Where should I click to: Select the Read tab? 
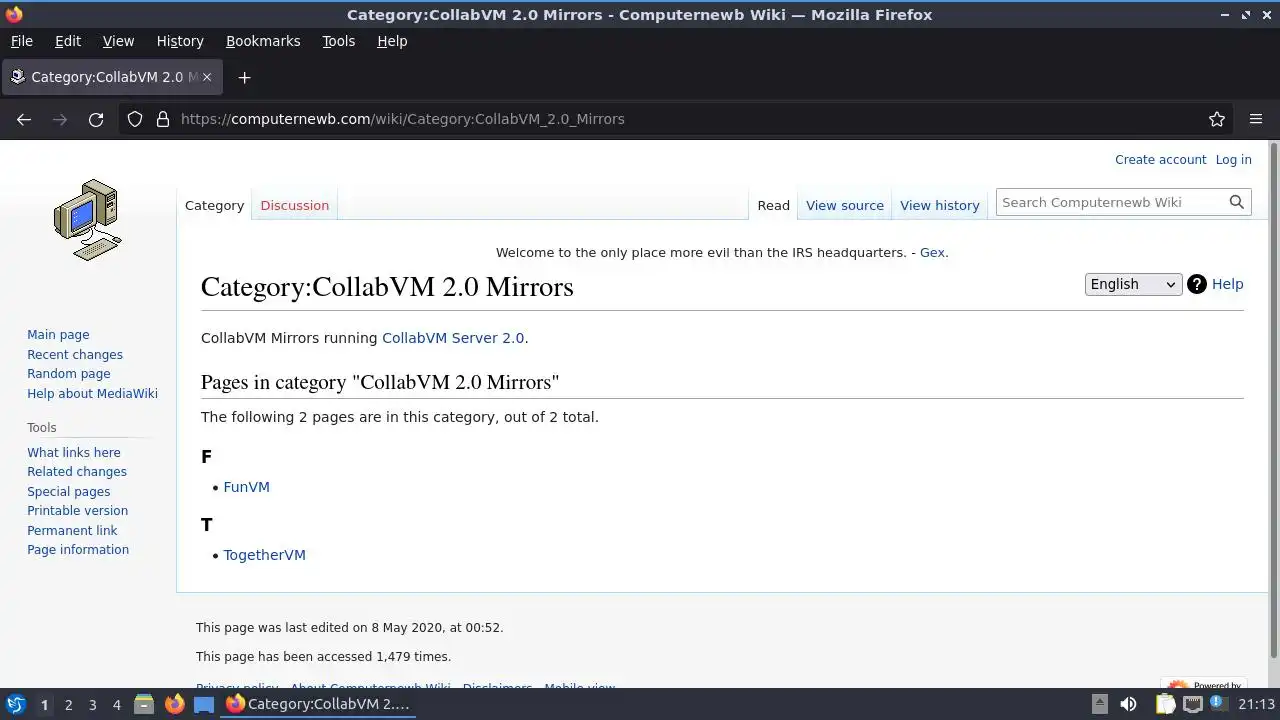(x=773, y=205)
